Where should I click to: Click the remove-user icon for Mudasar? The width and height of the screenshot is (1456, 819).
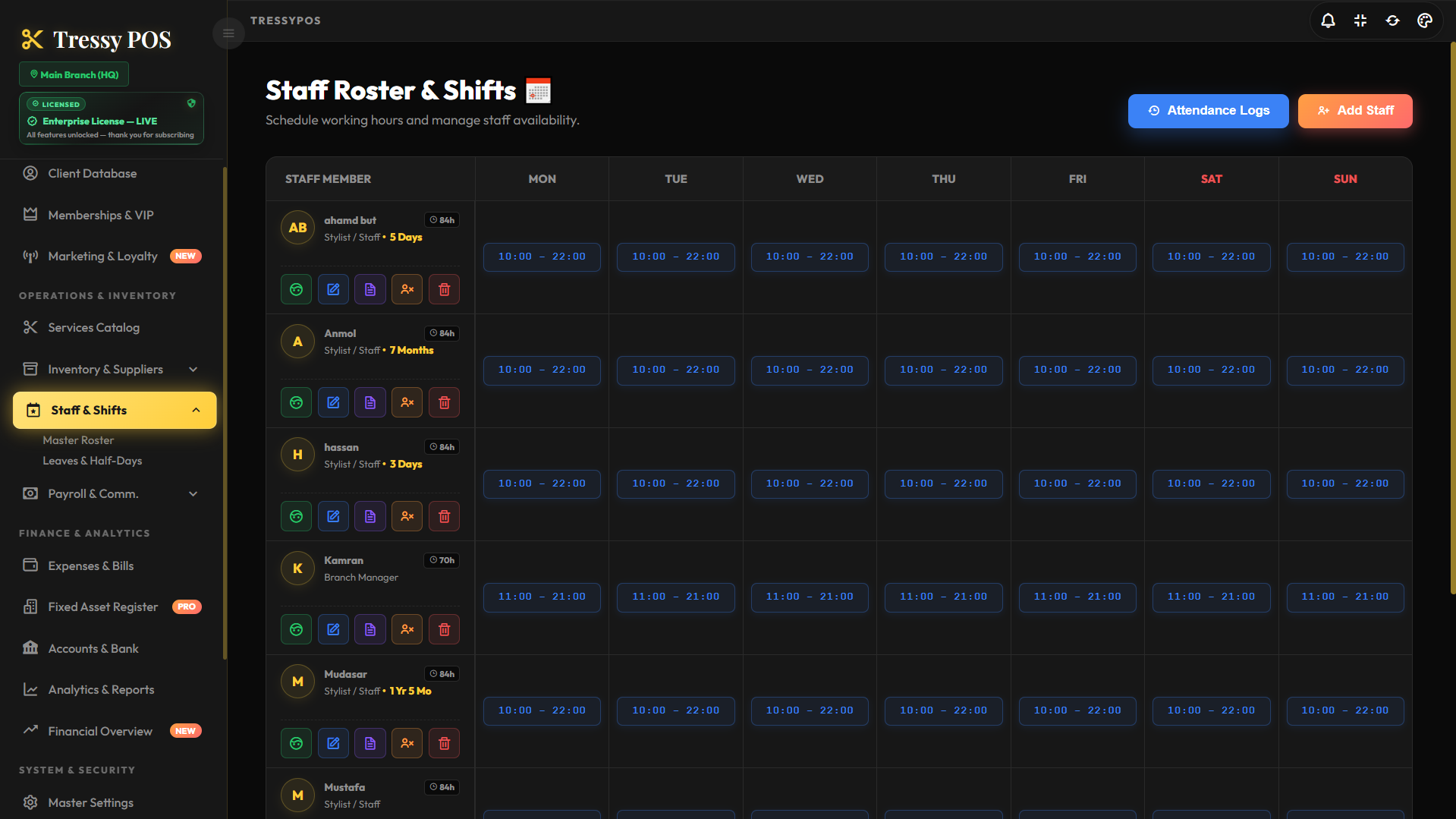(407, 743)
